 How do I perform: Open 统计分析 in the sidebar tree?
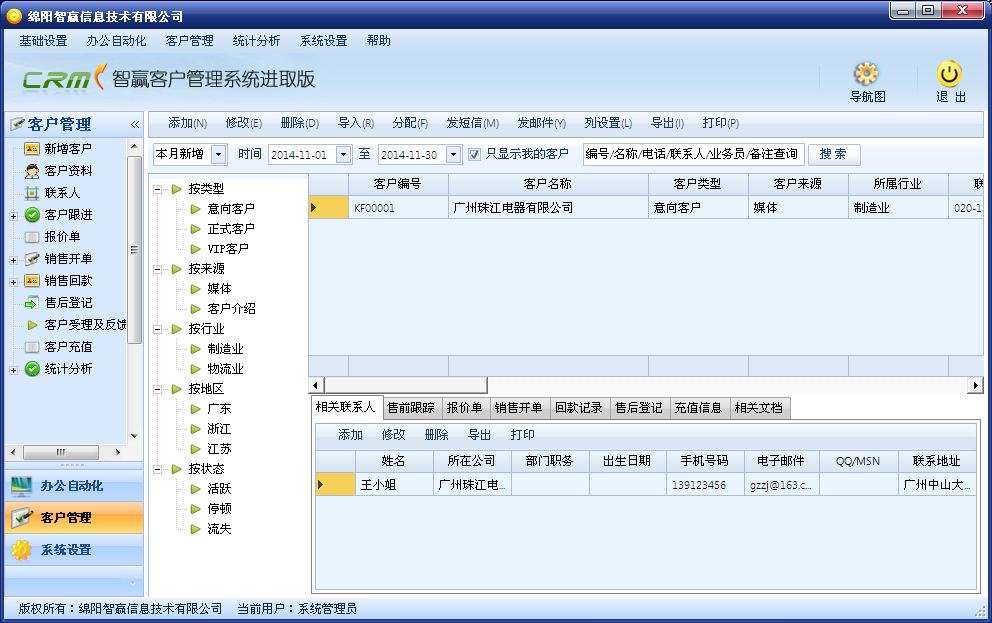[68, 369]
